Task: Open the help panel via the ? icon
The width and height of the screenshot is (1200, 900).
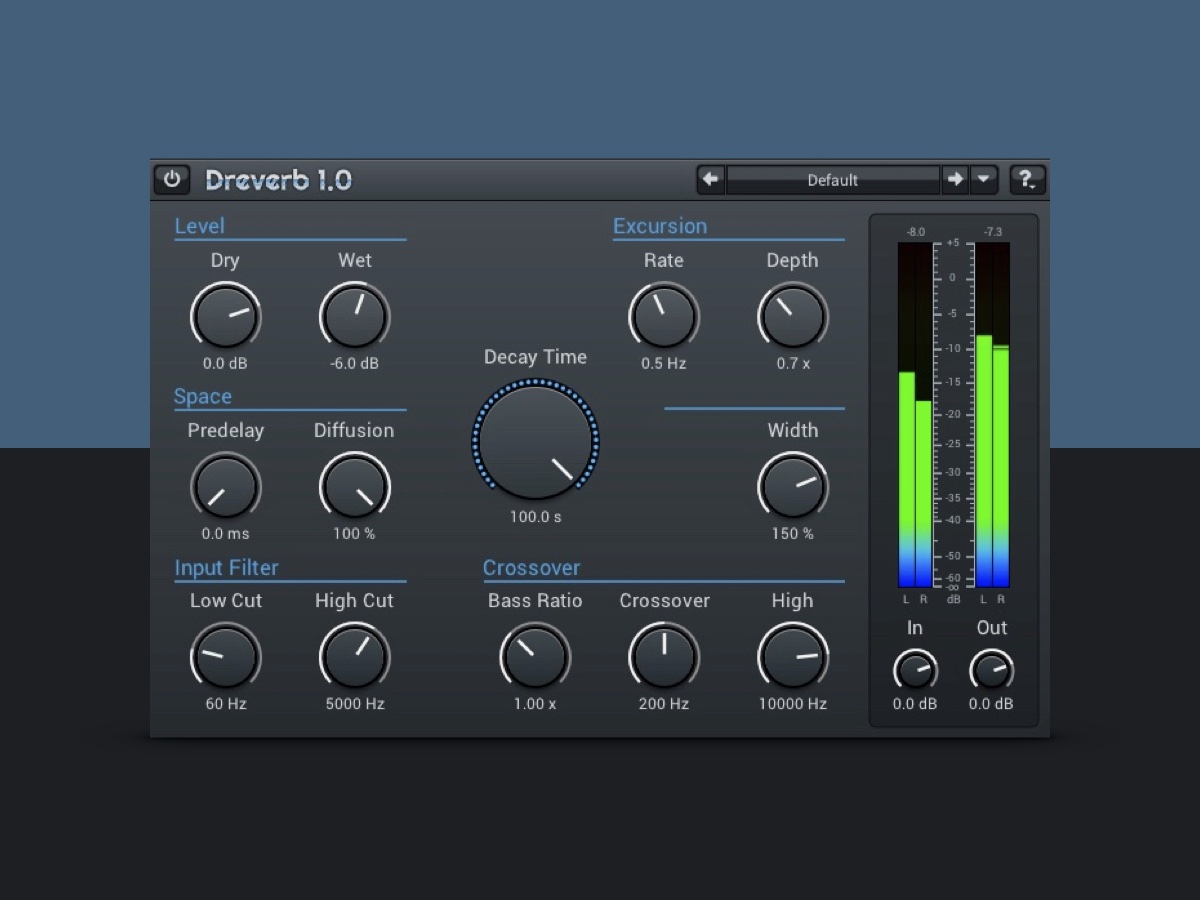Action: coord(1027,180)
